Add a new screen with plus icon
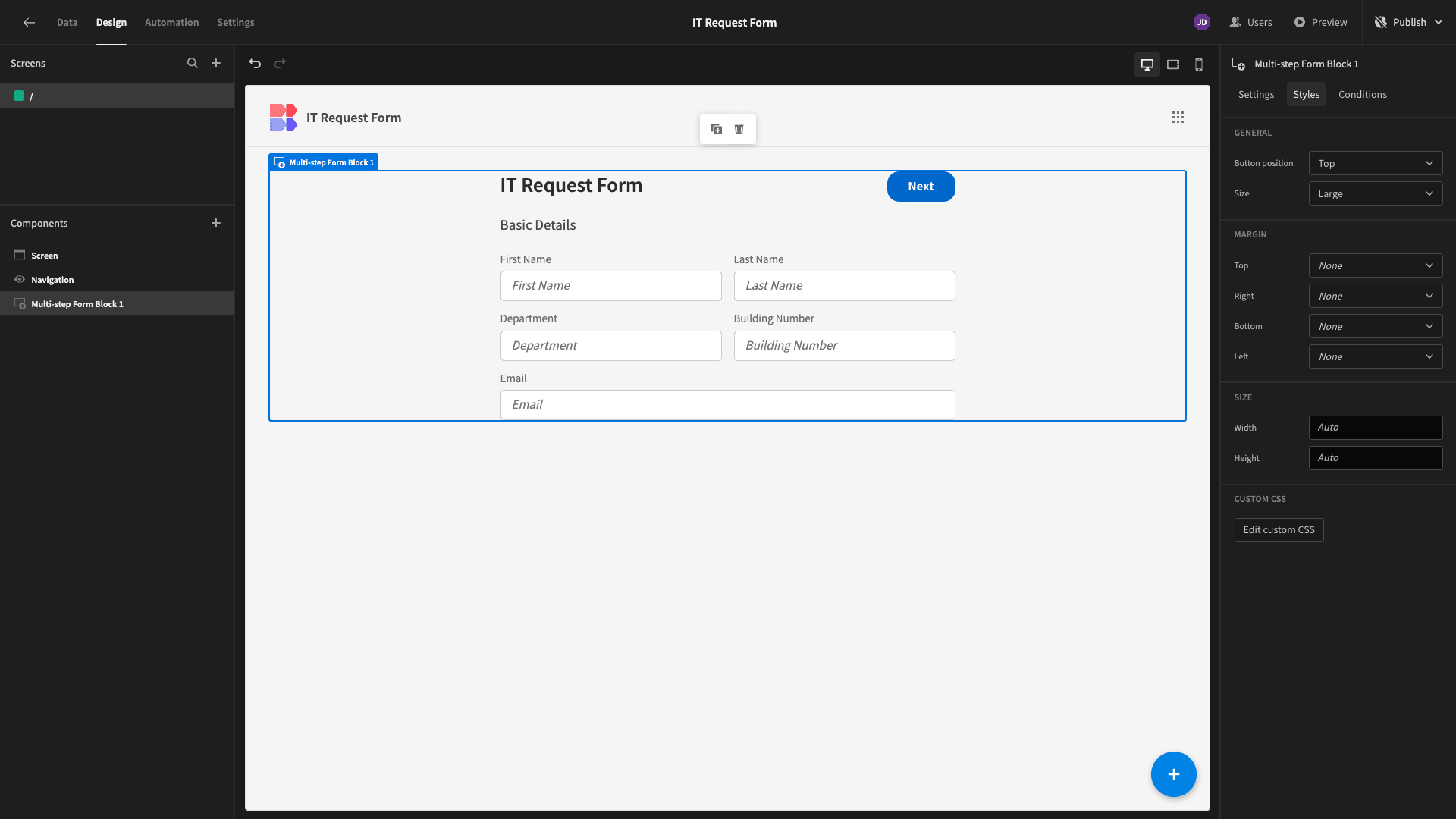This screenshot has height=819, width=1456. pyautogui.click(x=216, y=64)
